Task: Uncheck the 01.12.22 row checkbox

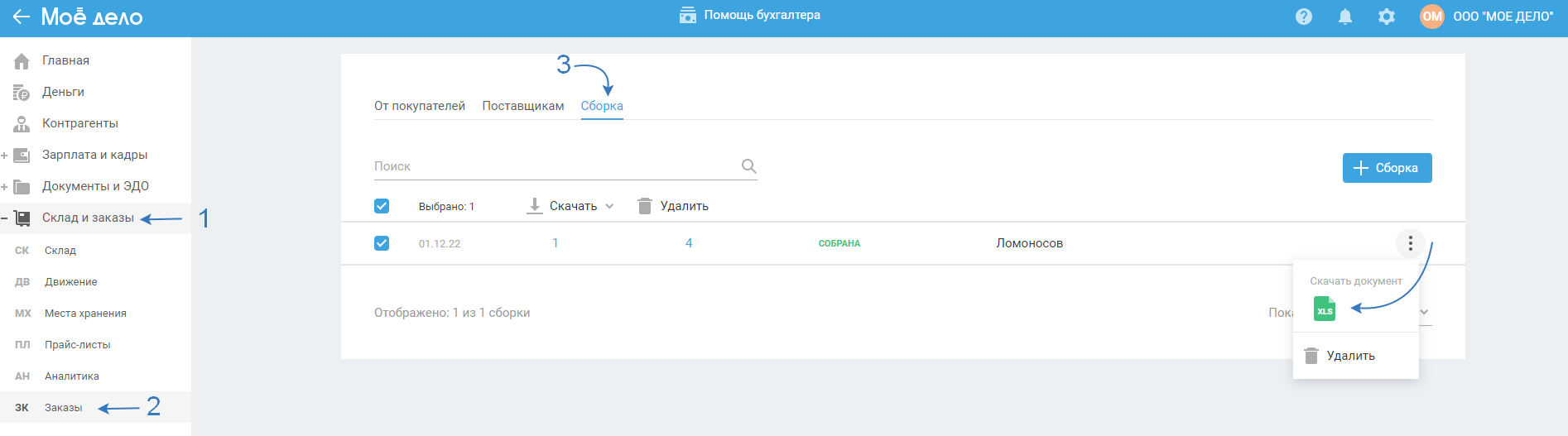Action: coord(382,243)
